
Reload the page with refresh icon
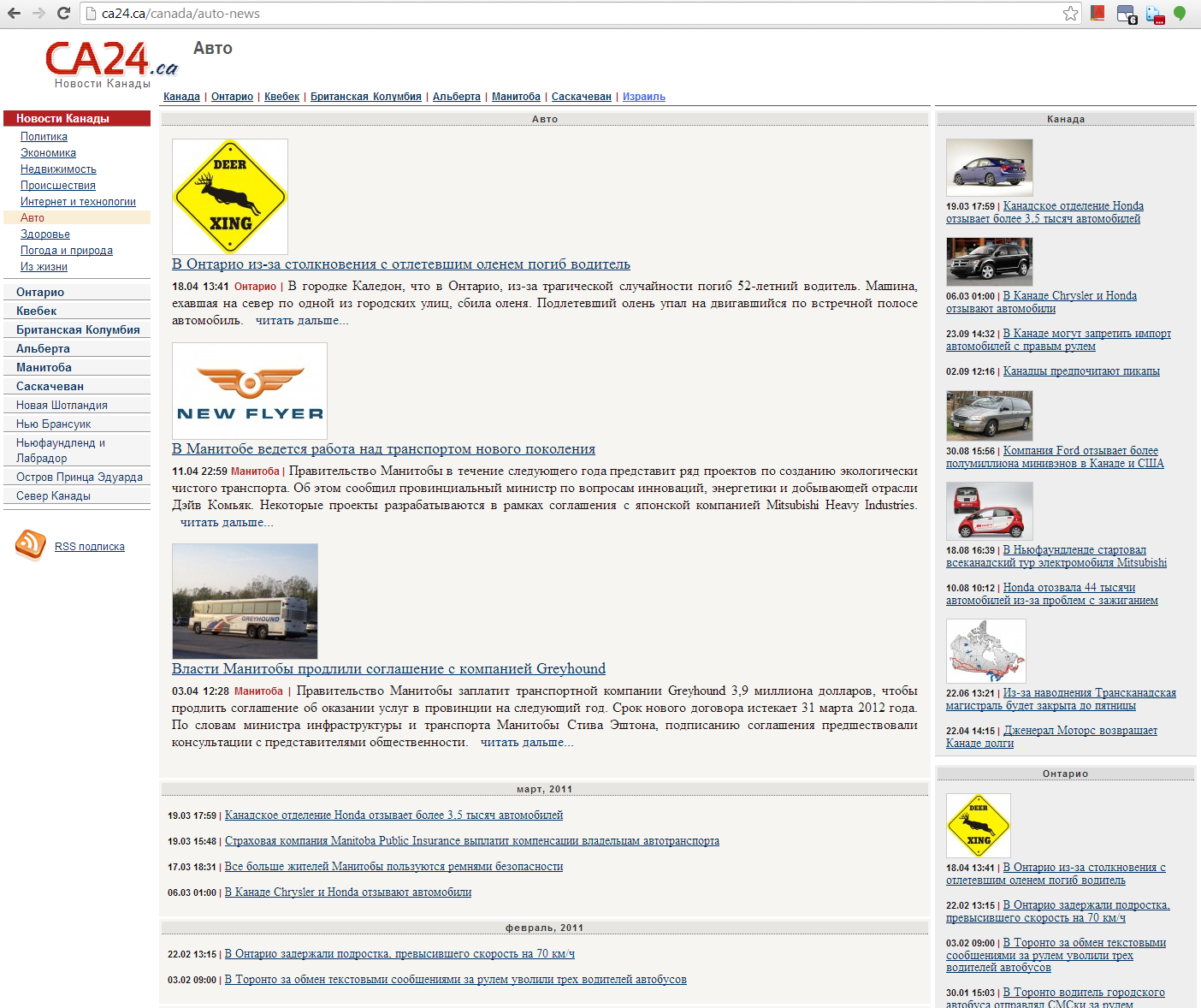(x=63, y=14)
